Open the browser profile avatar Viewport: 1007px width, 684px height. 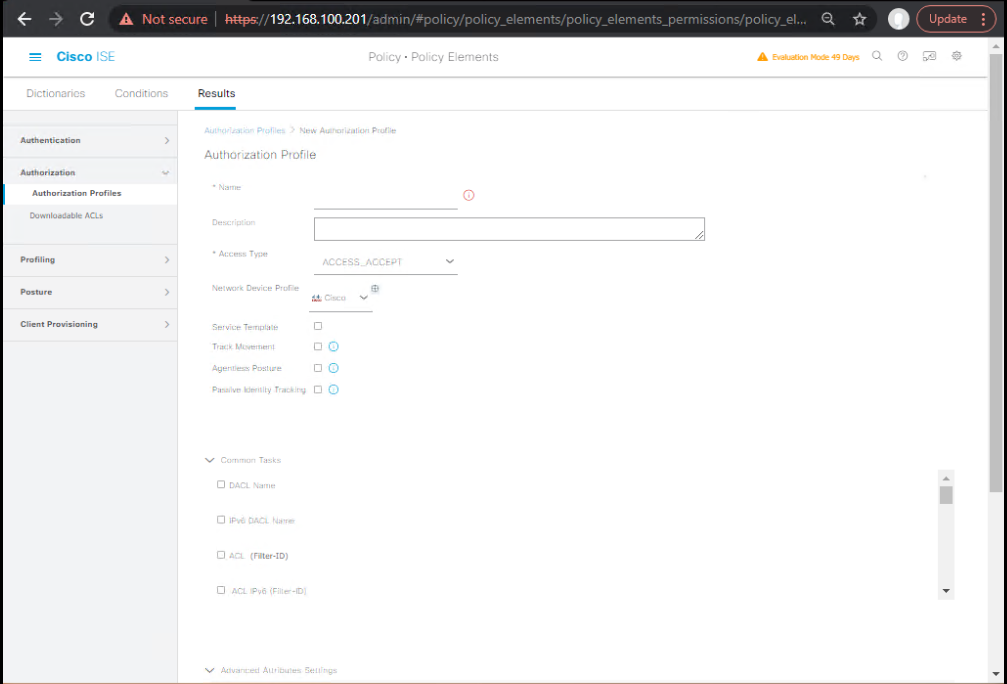898,19
